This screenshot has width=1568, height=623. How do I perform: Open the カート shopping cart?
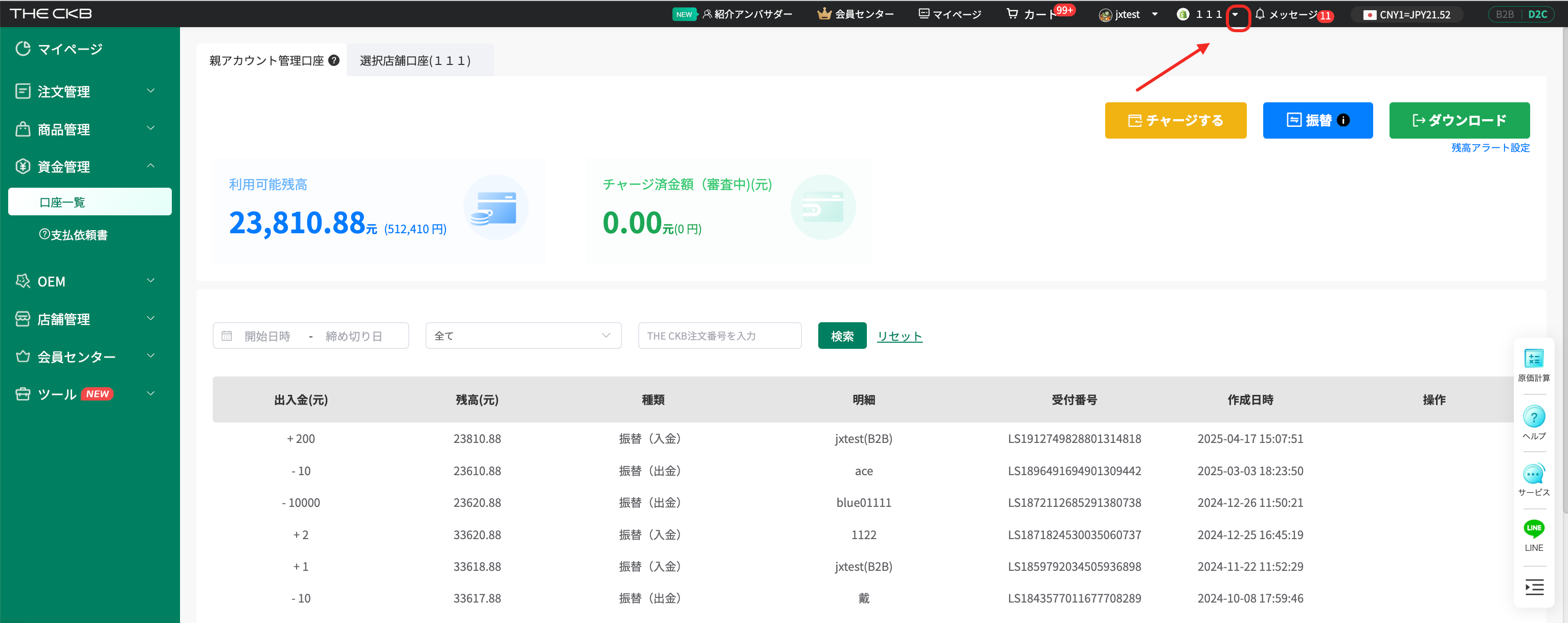(1033, 14)
